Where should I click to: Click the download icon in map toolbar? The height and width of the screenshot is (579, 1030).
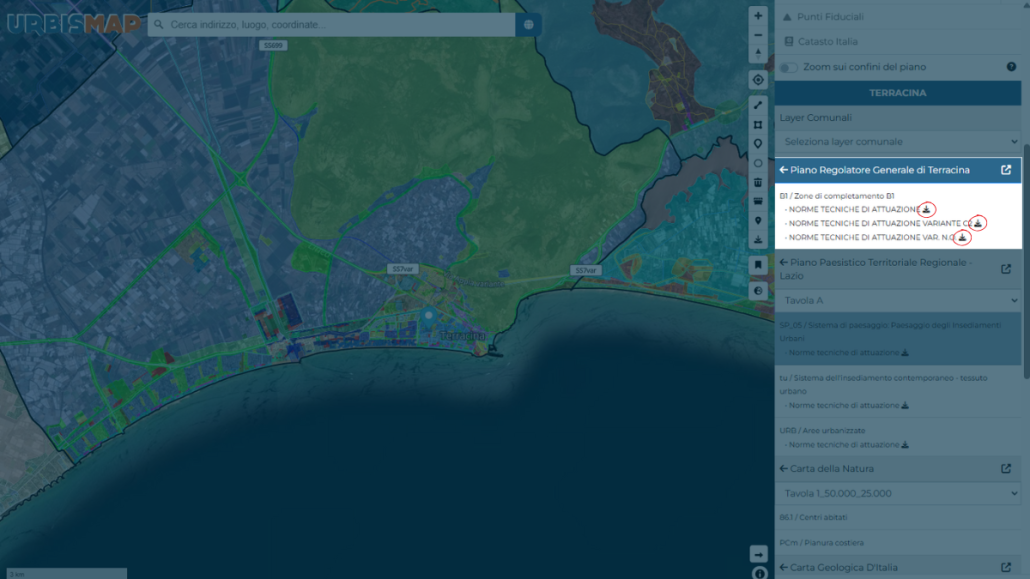(758, 240)
